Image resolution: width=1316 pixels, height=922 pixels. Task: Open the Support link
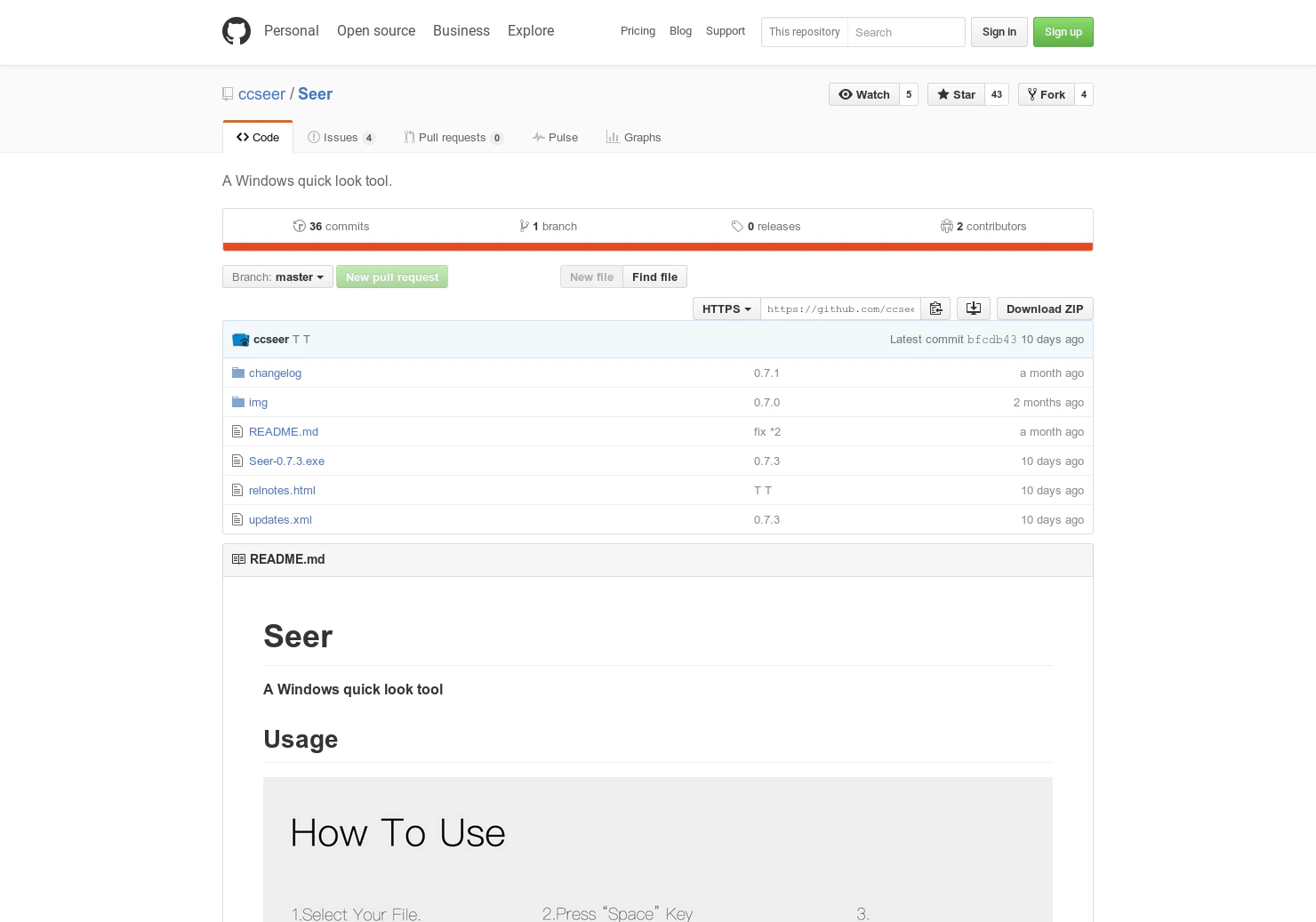pyautogui.click(x=726, y=31)
